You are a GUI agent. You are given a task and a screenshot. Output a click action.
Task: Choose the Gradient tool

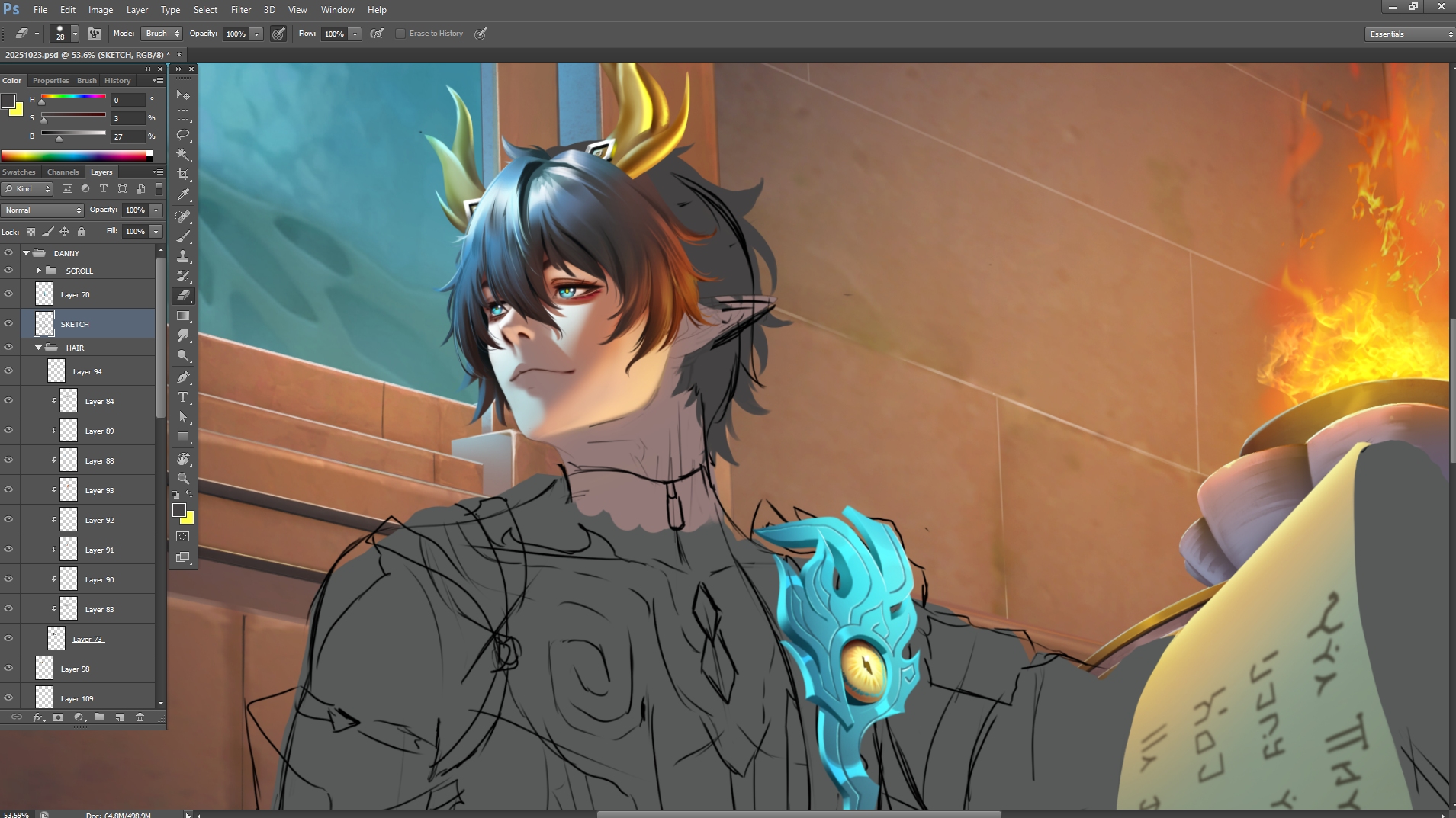pos(183,316)
